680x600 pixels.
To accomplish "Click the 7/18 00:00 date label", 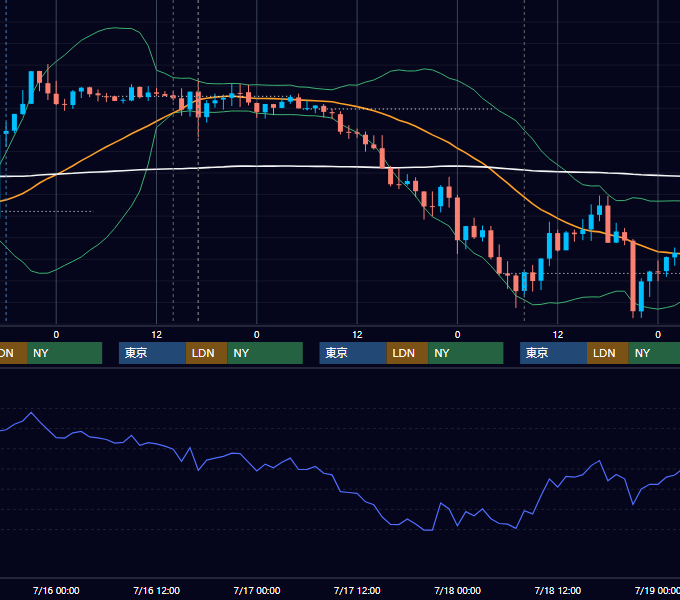I will pyautogui.click(x=458, y=590).
